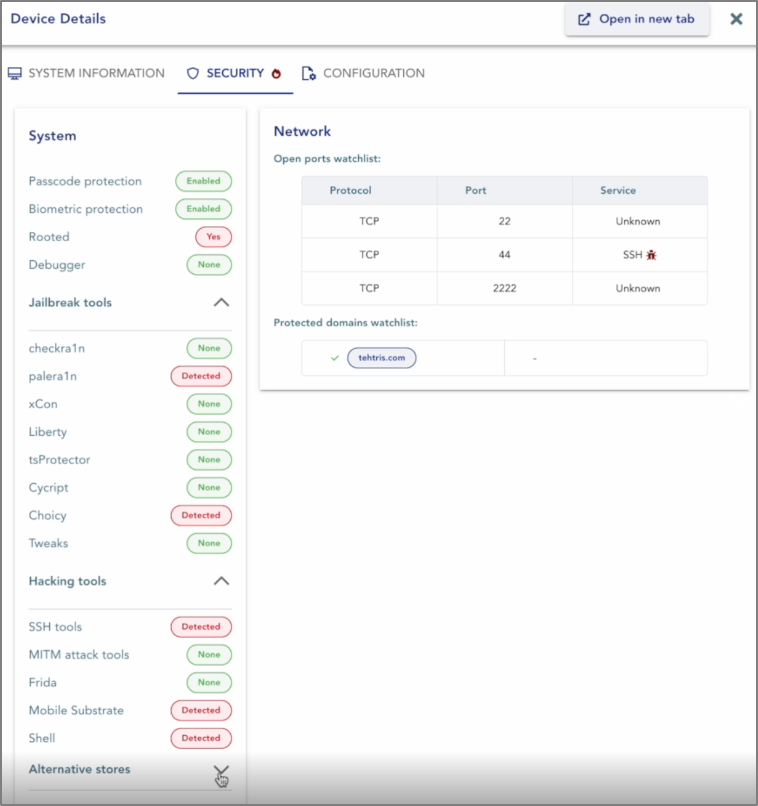The image size is (758, 806).
Task: Click the Biometric protection Enabled badge
Action: [204, 209]
